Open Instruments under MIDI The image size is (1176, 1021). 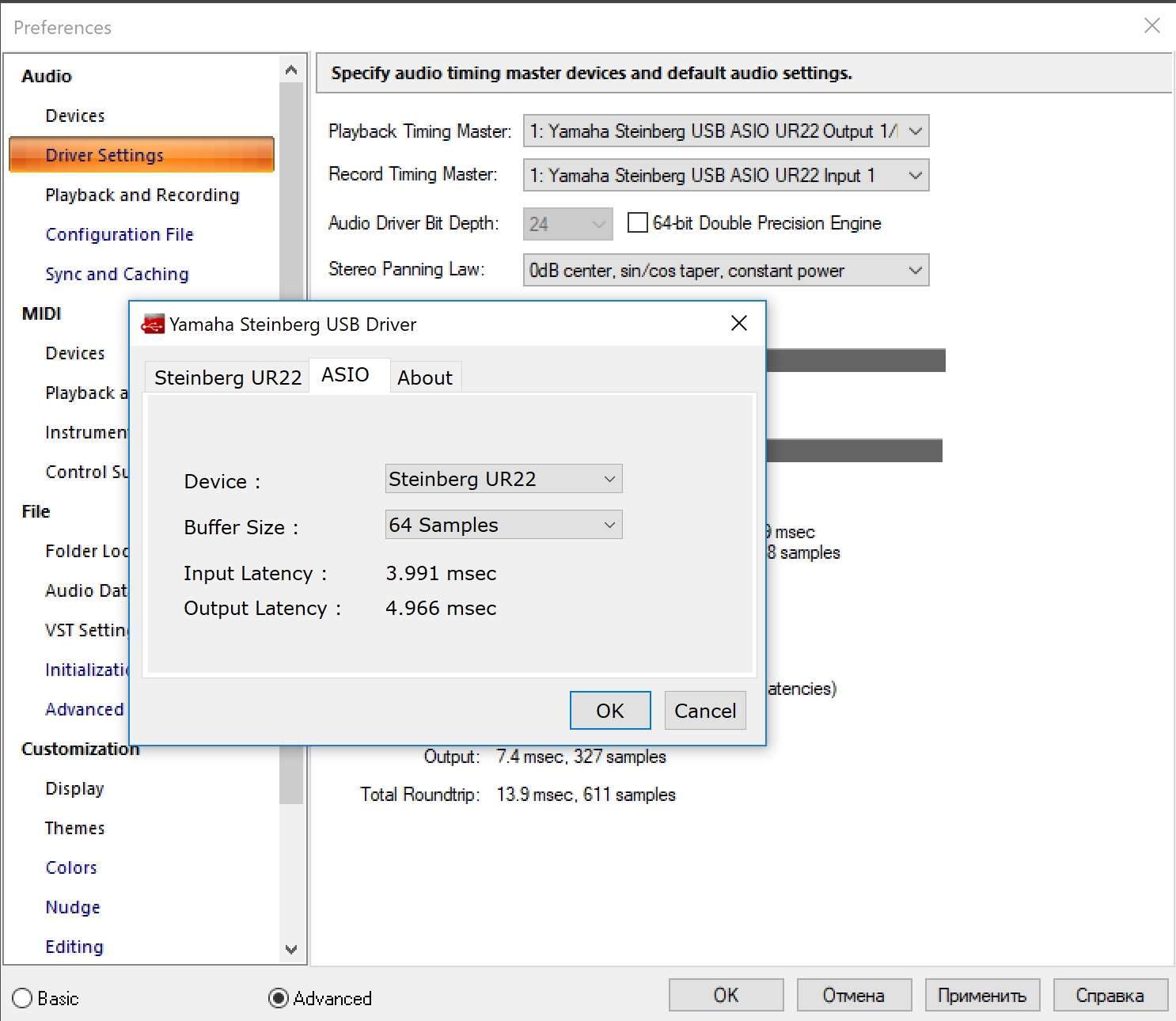(x=86, y=432)
